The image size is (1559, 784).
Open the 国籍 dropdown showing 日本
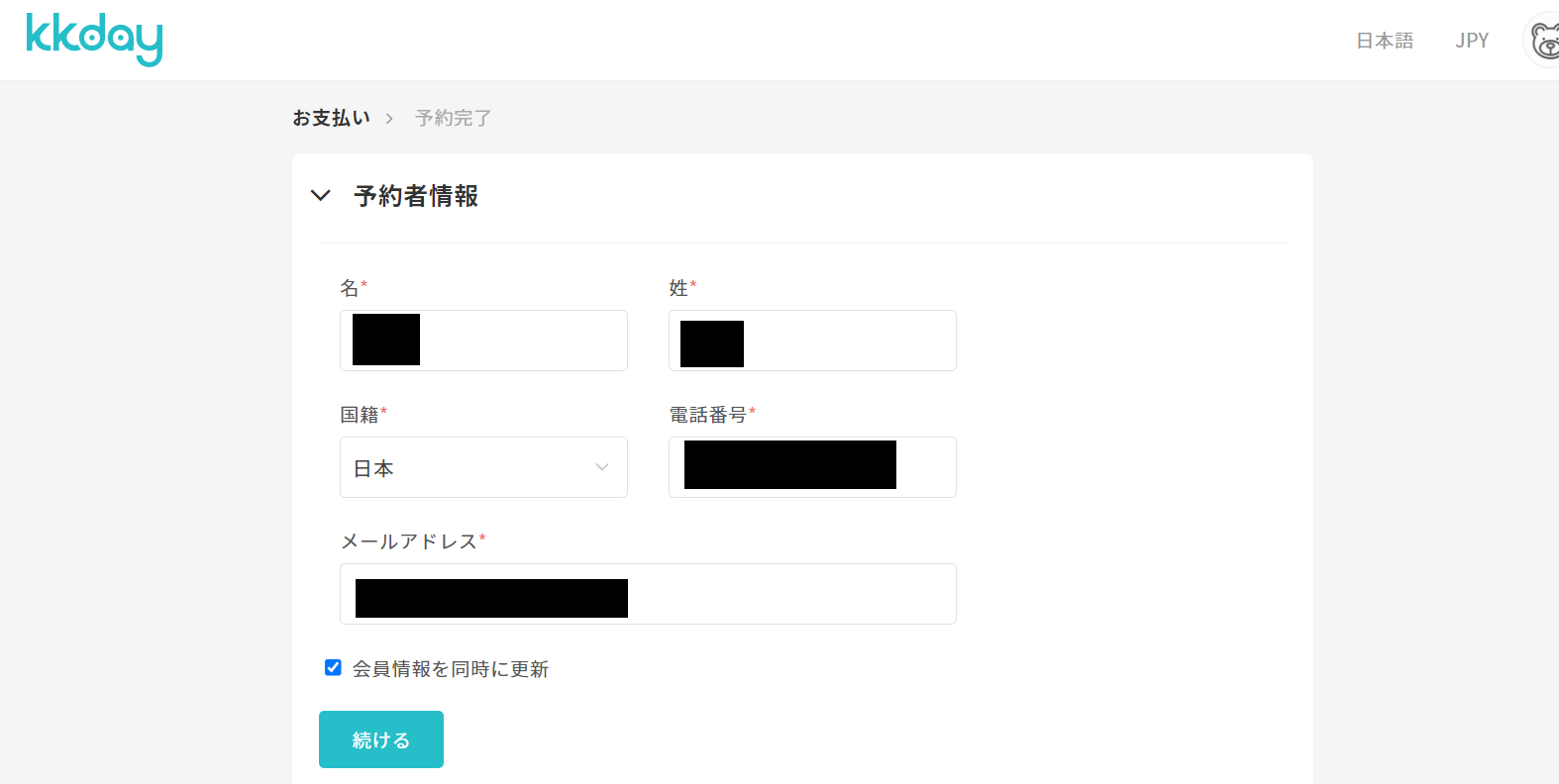pyautogui.click(x=483, y=467)
